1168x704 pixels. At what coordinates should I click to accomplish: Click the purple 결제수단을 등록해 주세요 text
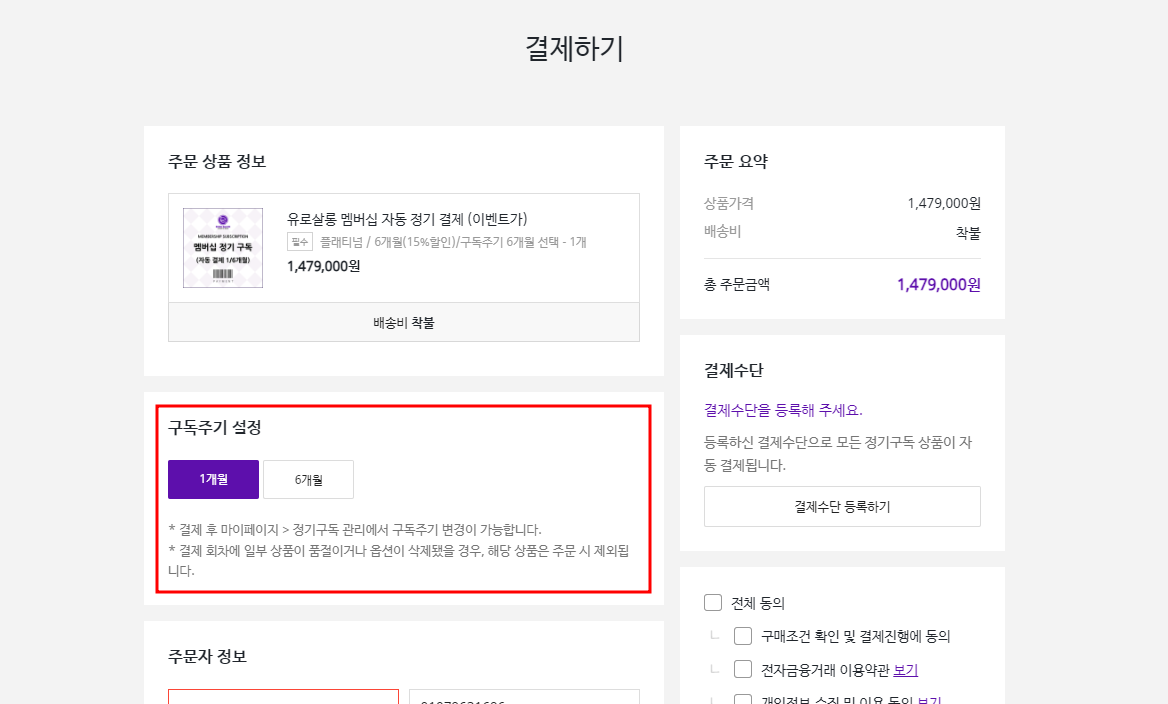(x=783, y=410)
